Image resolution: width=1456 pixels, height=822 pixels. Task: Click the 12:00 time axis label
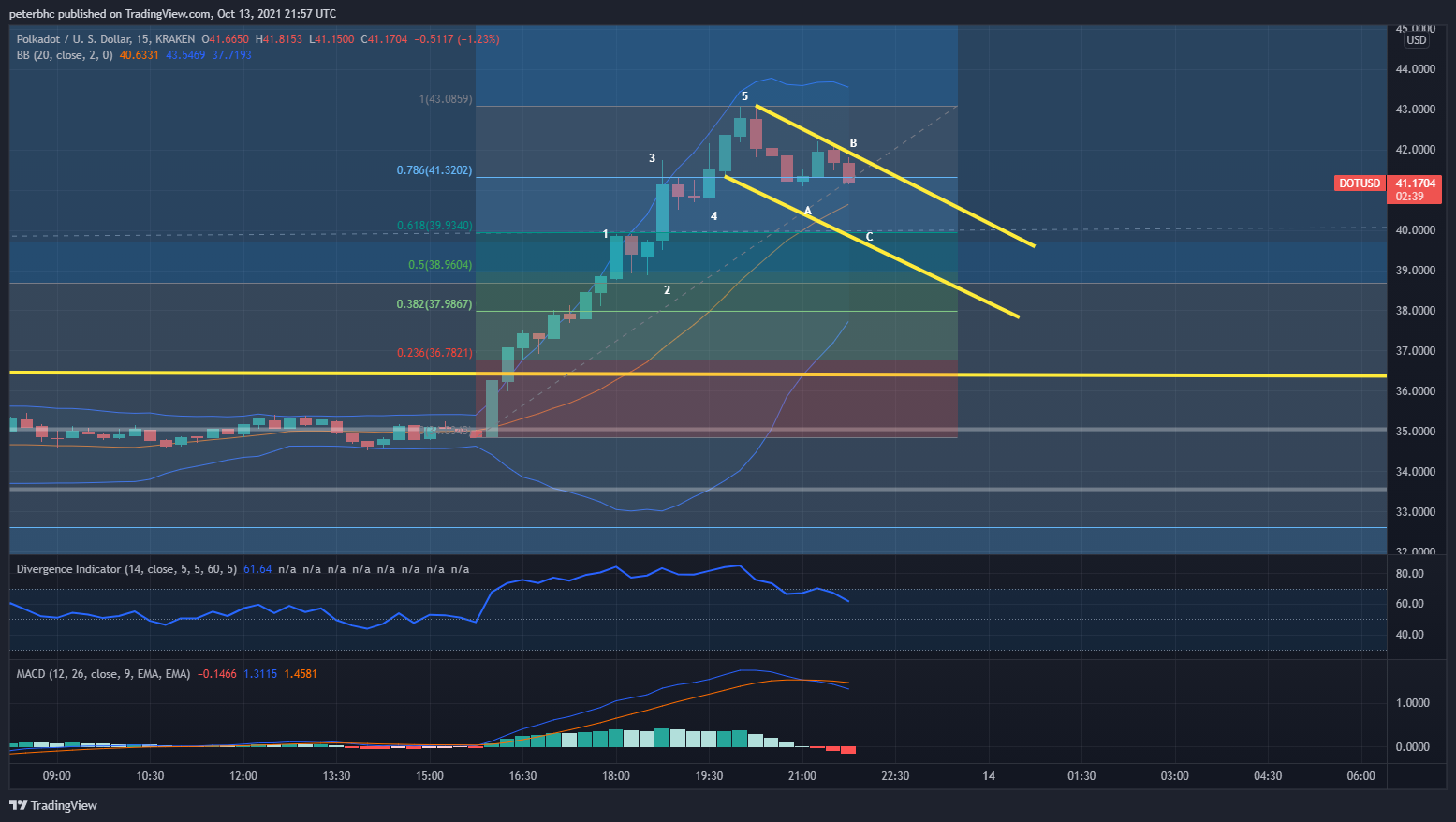[x=243, y=776]
